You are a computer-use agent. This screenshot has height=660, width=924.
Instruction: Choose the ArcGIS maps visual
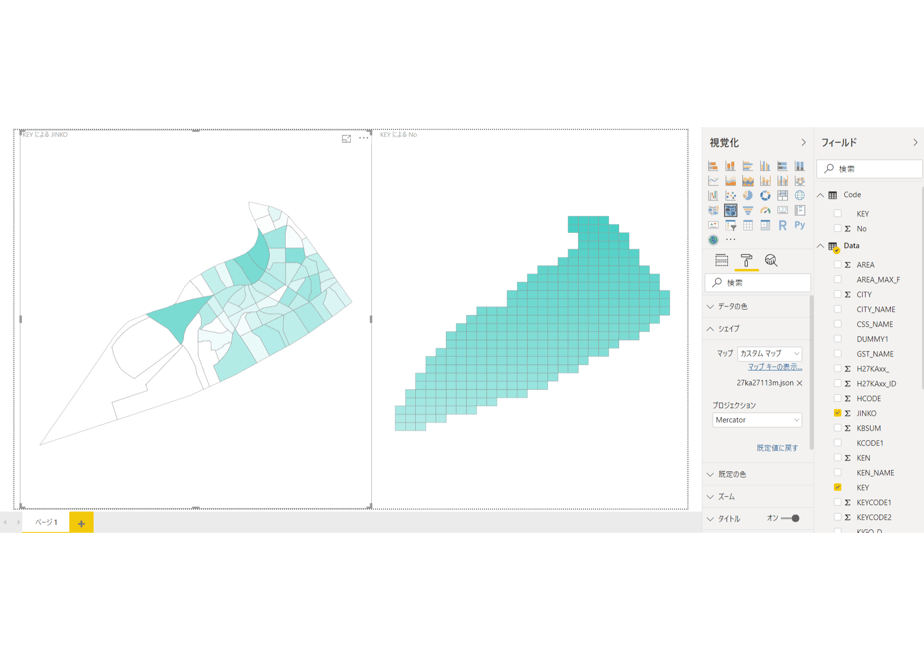tap(713, 240)
